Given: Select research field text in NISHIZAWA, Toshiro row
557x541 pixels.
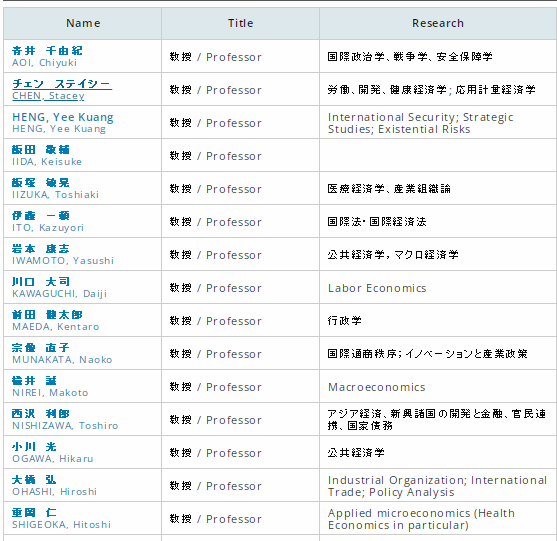Looking at the screenshot, I should pyautogui.click(x=437, y=420).
